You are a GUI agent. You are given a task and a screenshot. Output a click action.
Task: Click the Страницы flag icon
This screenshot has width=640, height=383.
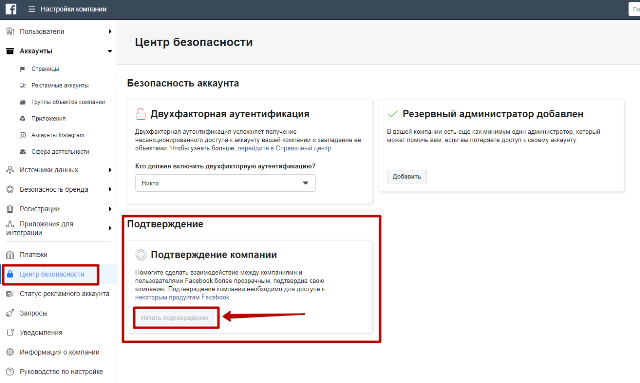click(22, 69)
